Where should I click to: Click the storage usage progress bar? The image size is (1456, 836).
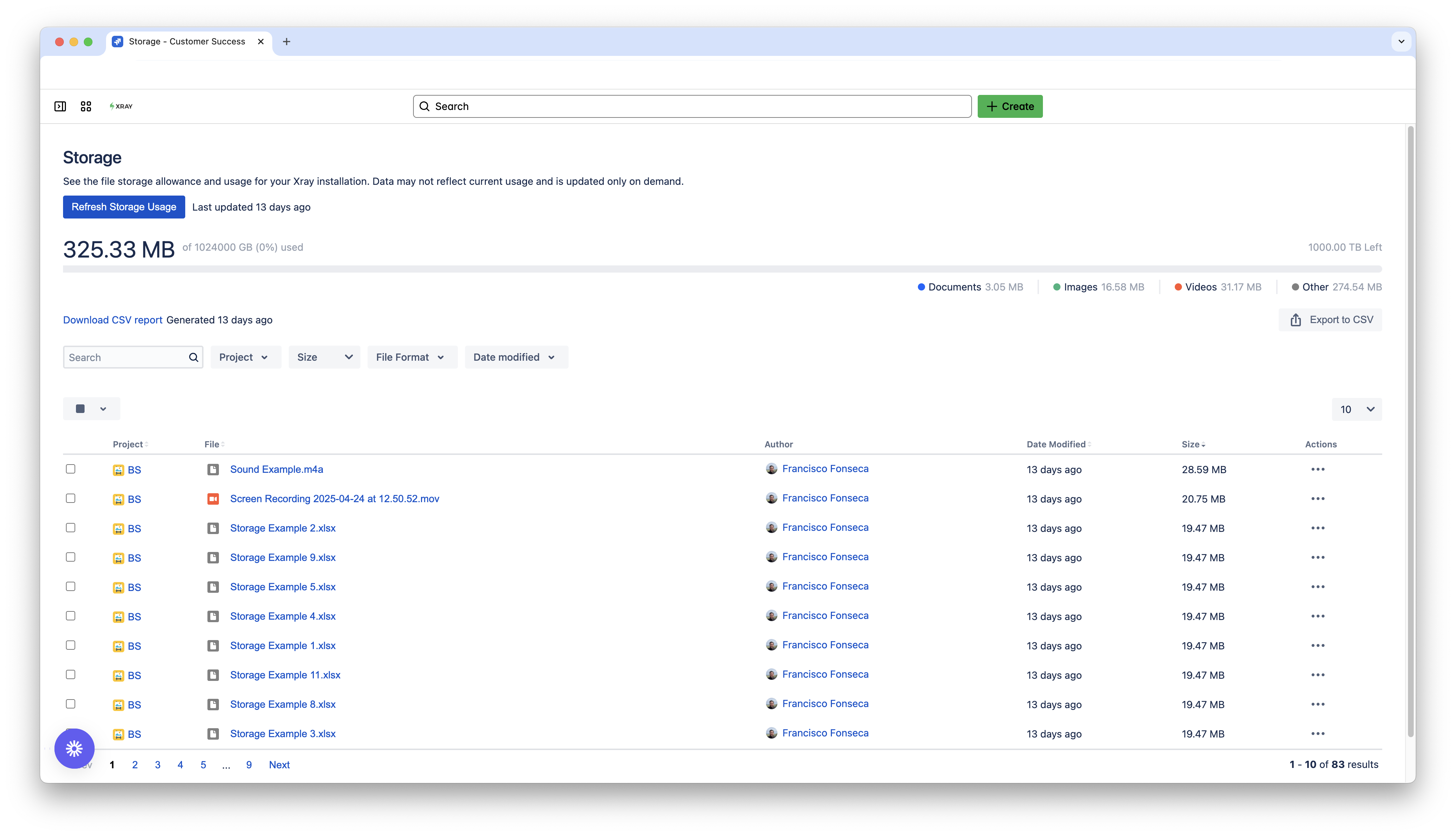722,269
